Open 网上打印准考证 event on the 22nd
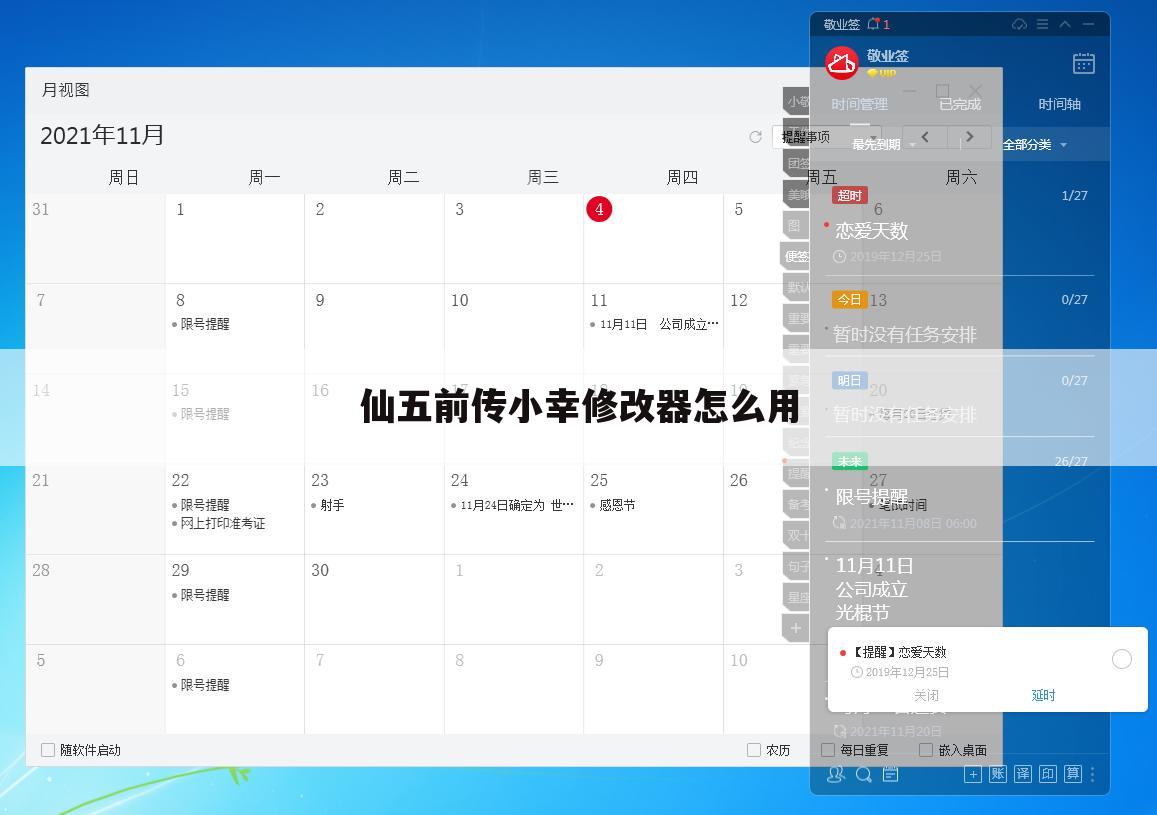The height and width of the screenshot is (815, 1157). point(218,523)
